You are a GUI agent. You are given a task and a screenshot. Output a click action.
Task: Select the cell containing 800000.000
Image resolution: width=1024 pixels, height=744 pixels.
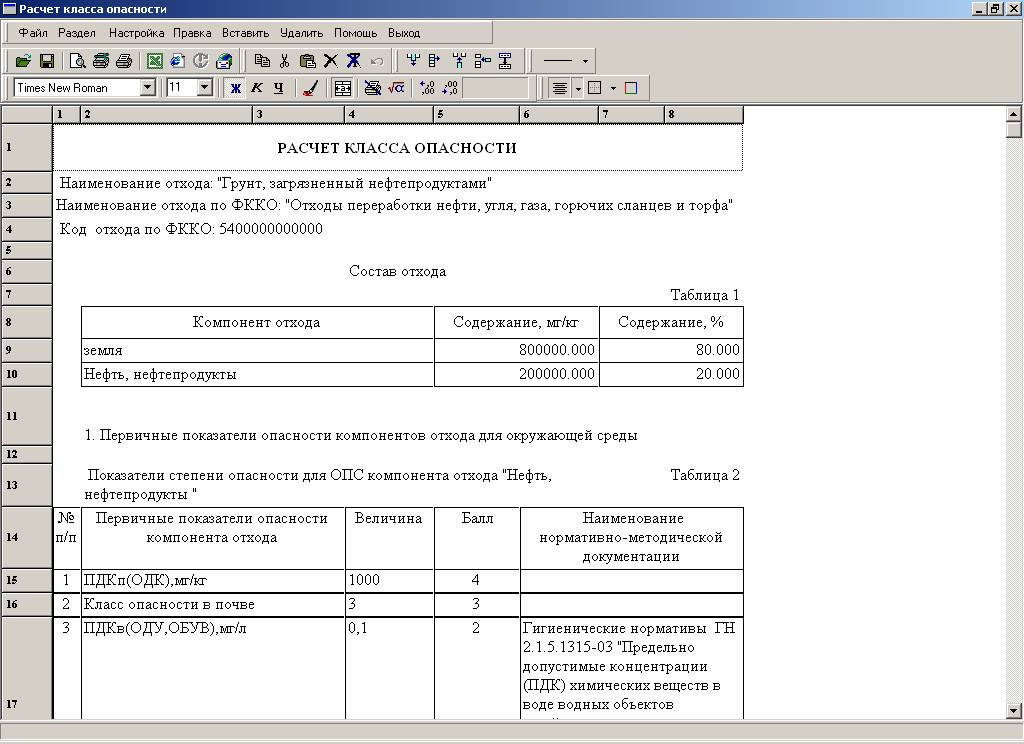click(x=516, y=350)
